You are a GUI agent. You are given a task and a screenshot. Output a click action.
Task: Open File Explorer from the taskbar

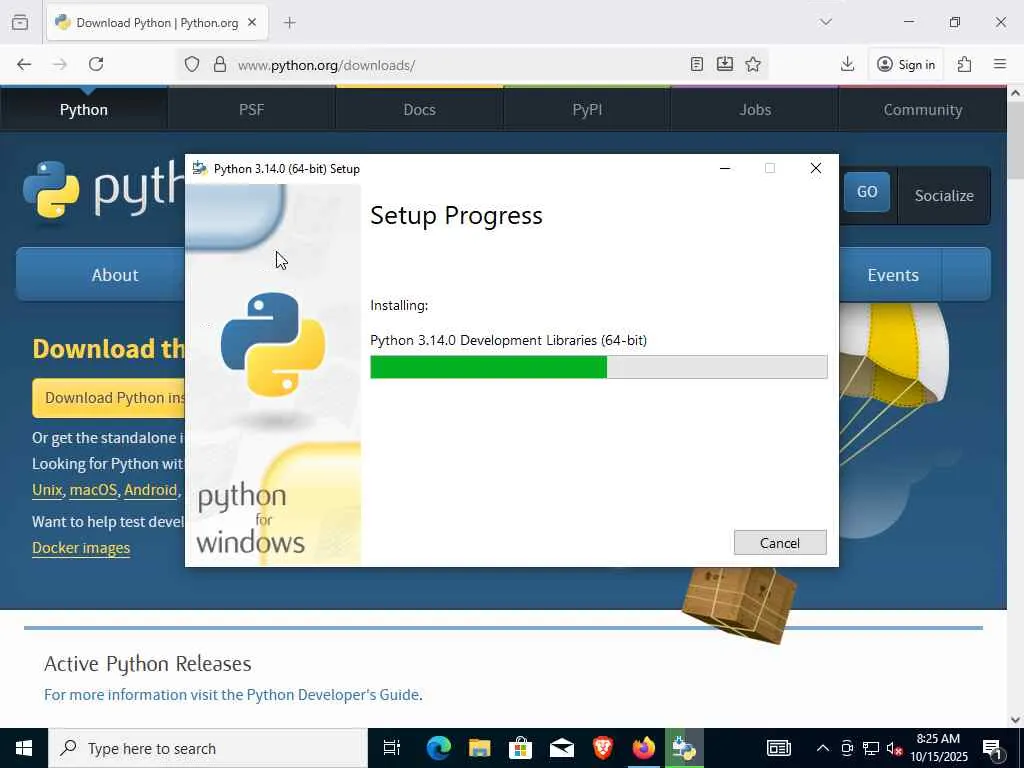tap(479, 748)
